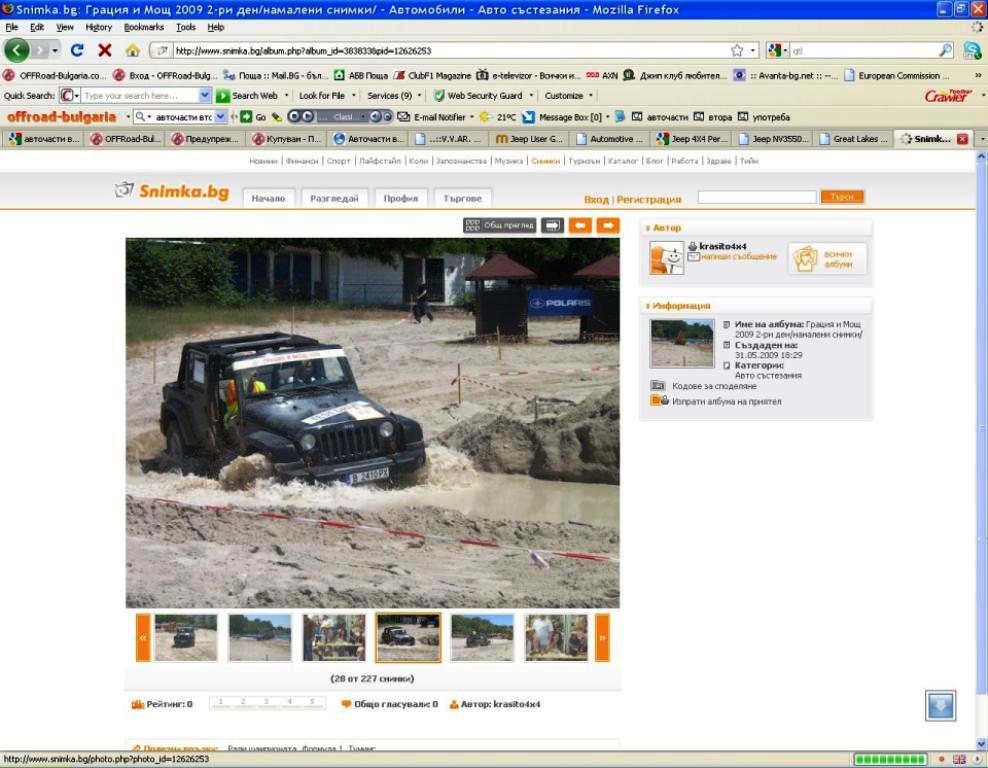Open the Търгове site tab
Screen dimensions: 988x768
pos(462,198)
